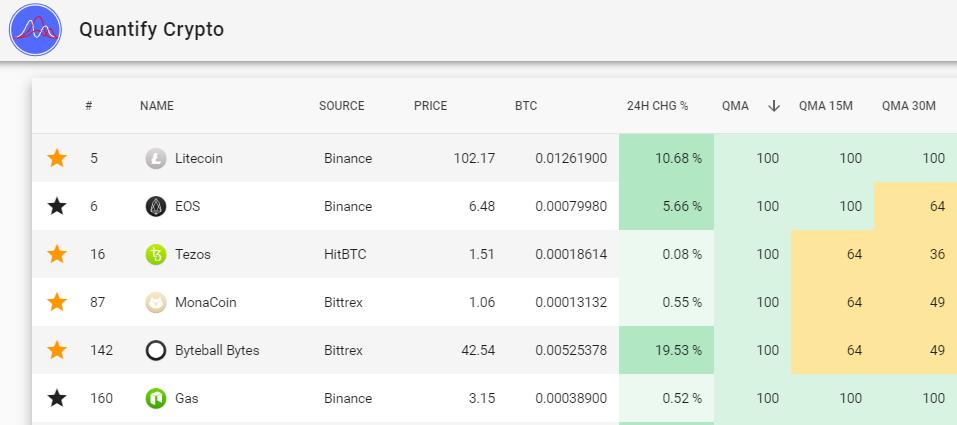
Task: Click BTC value 0.00525378
Action: pyautogui.click(x=571, y=351)
